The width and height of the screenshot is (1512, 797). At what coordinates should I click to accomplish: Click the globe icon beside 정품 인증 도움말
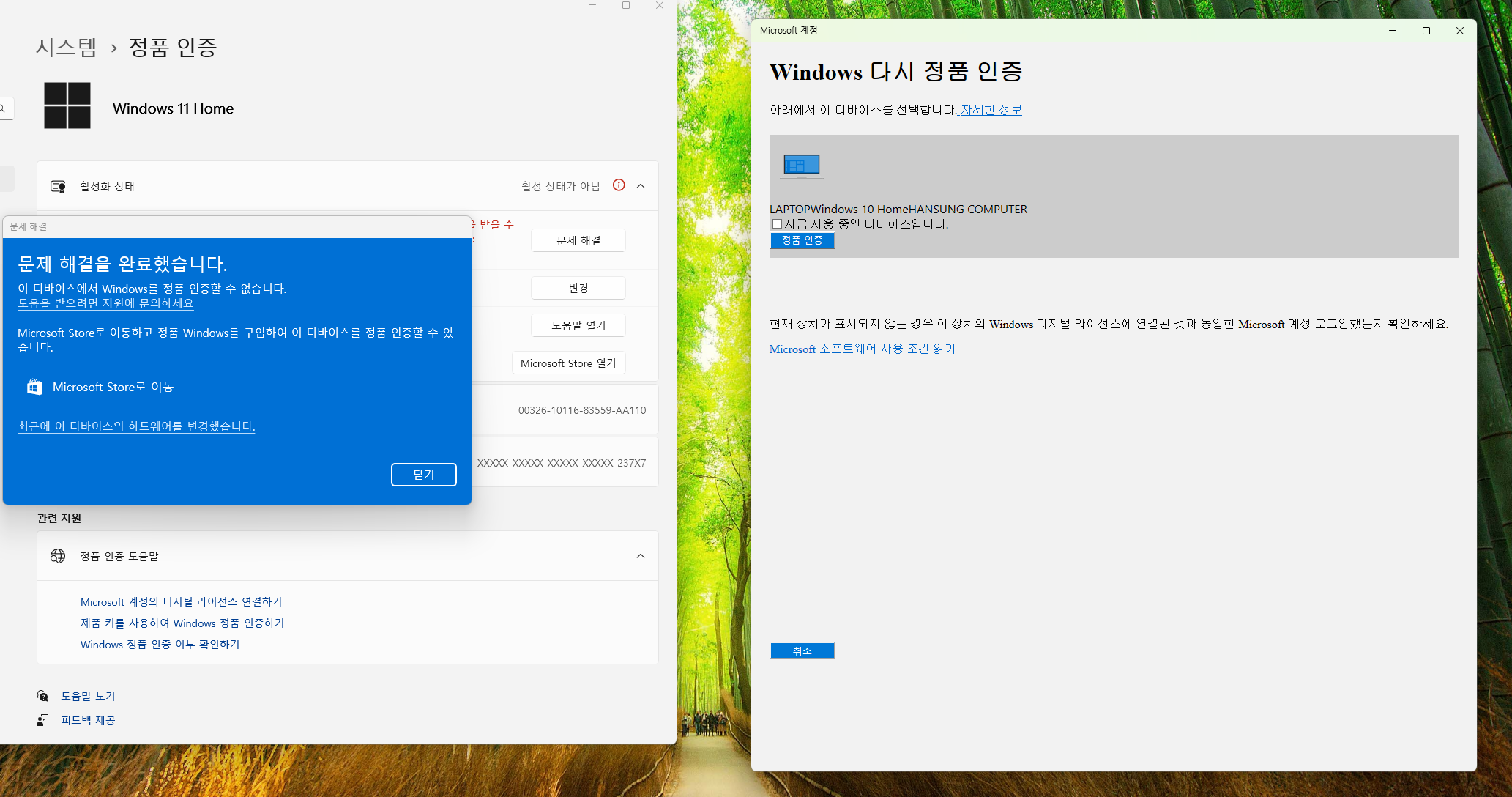click(58, 556)
